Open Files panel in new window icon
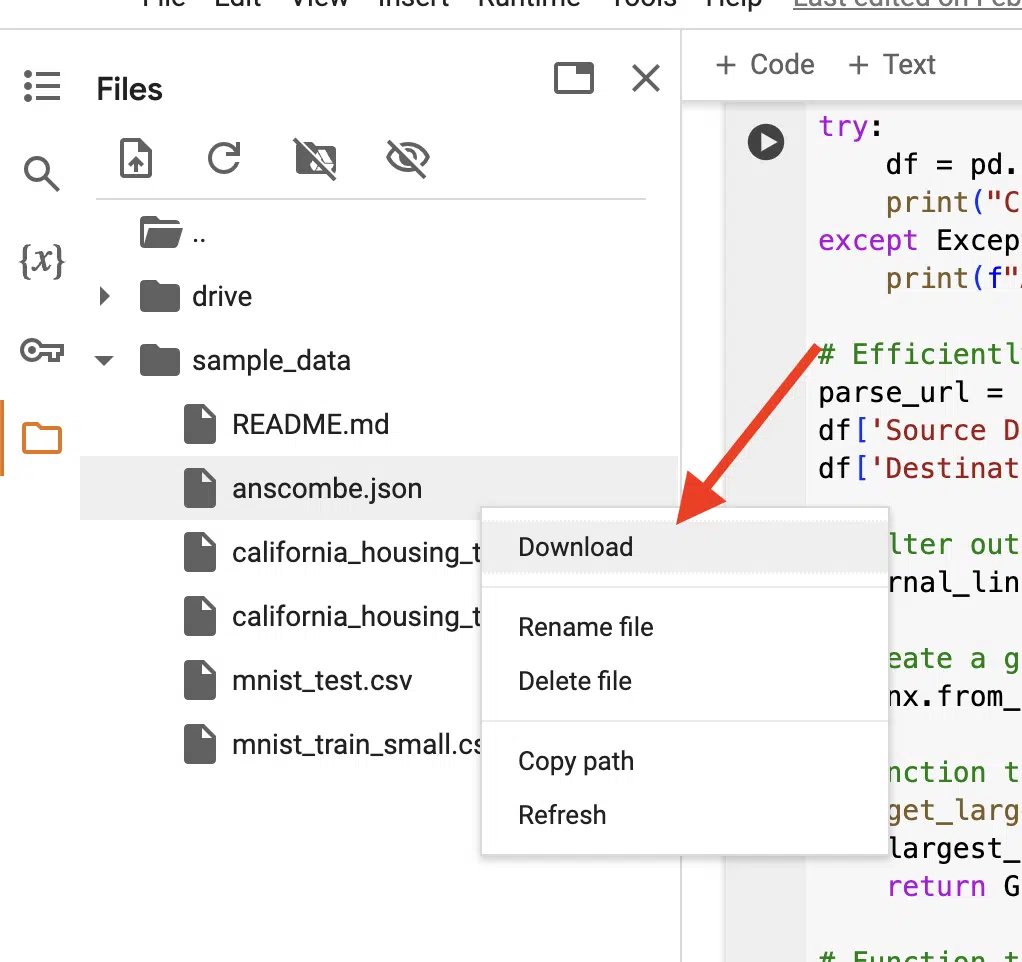Screen dimensions: 1022x962 (x=574, y=78)
